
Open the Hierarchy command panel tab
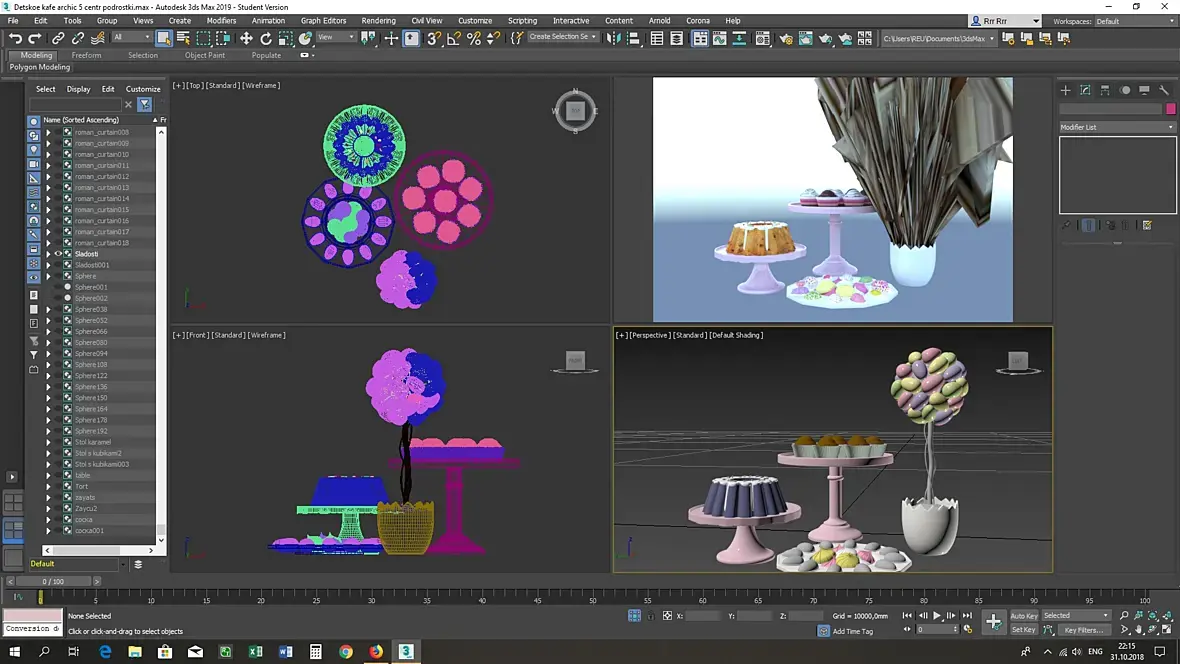pyautogui.click(x=1105, y=90)
